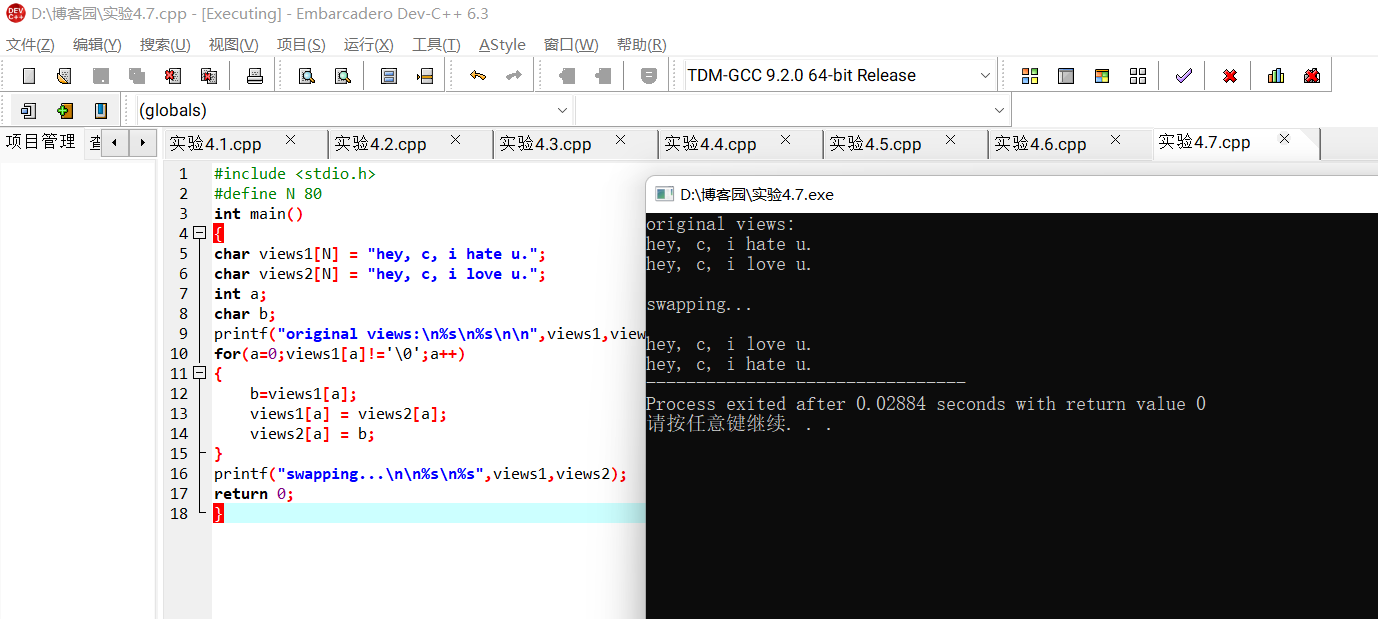Click the grayed Save file icon
The width and height of the screenshot is (1378, 619).
[x=101, y=76]
